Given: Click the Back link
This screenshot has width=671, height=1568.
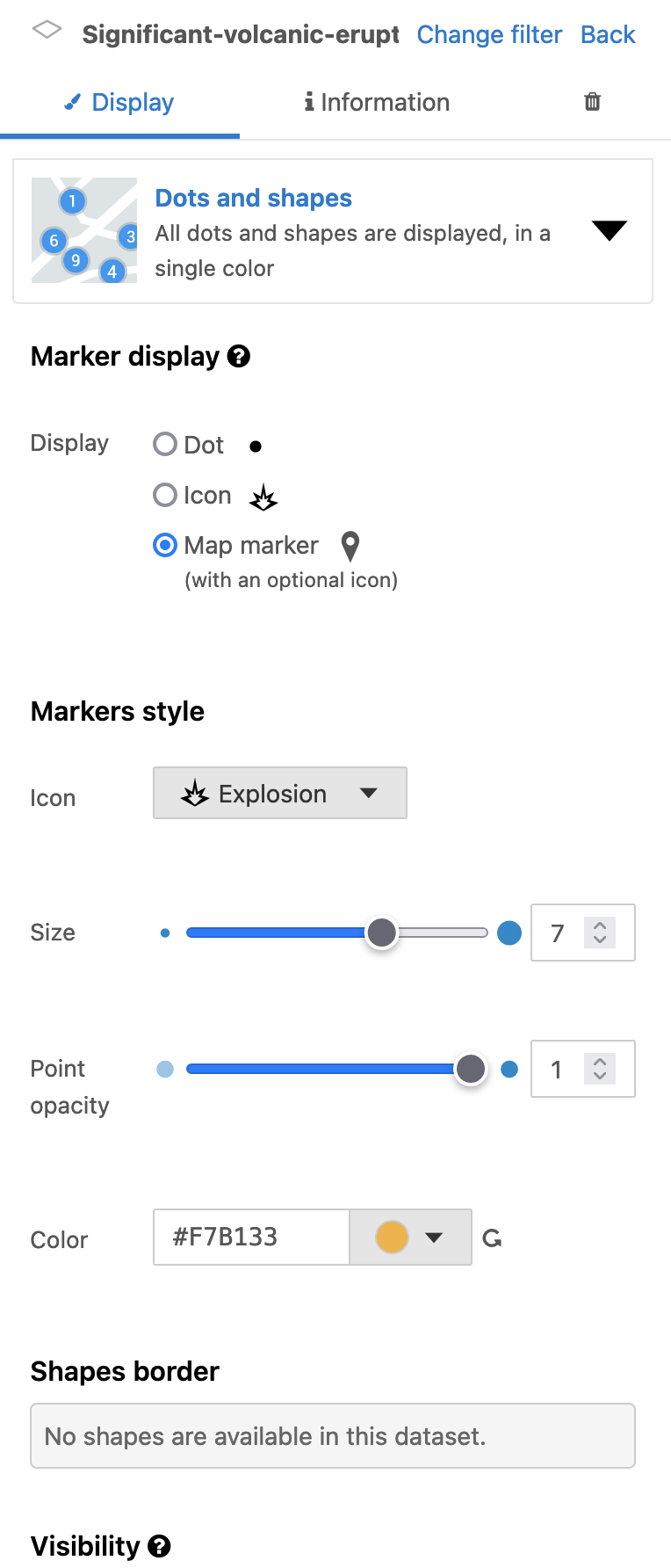Looking at the screenshot, I should 608,34.
